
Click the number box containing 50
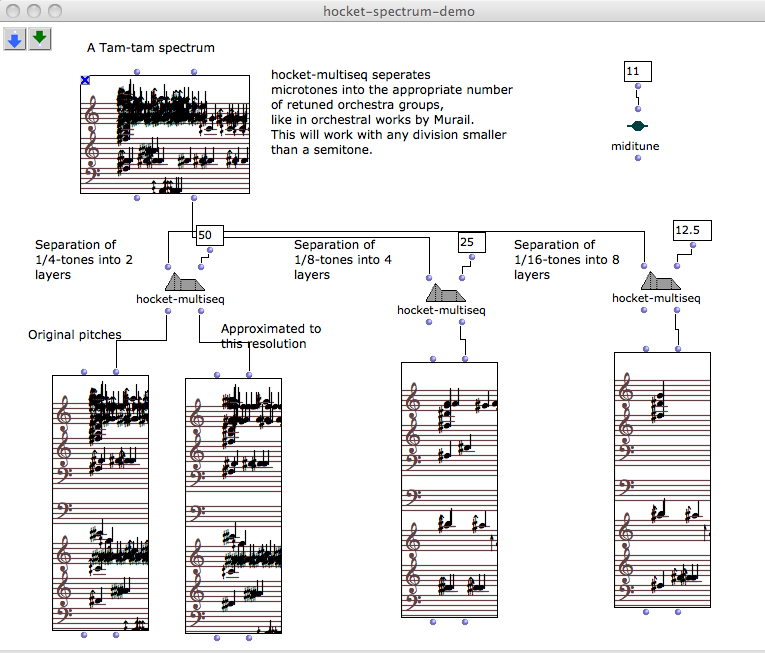pos(208,235)
